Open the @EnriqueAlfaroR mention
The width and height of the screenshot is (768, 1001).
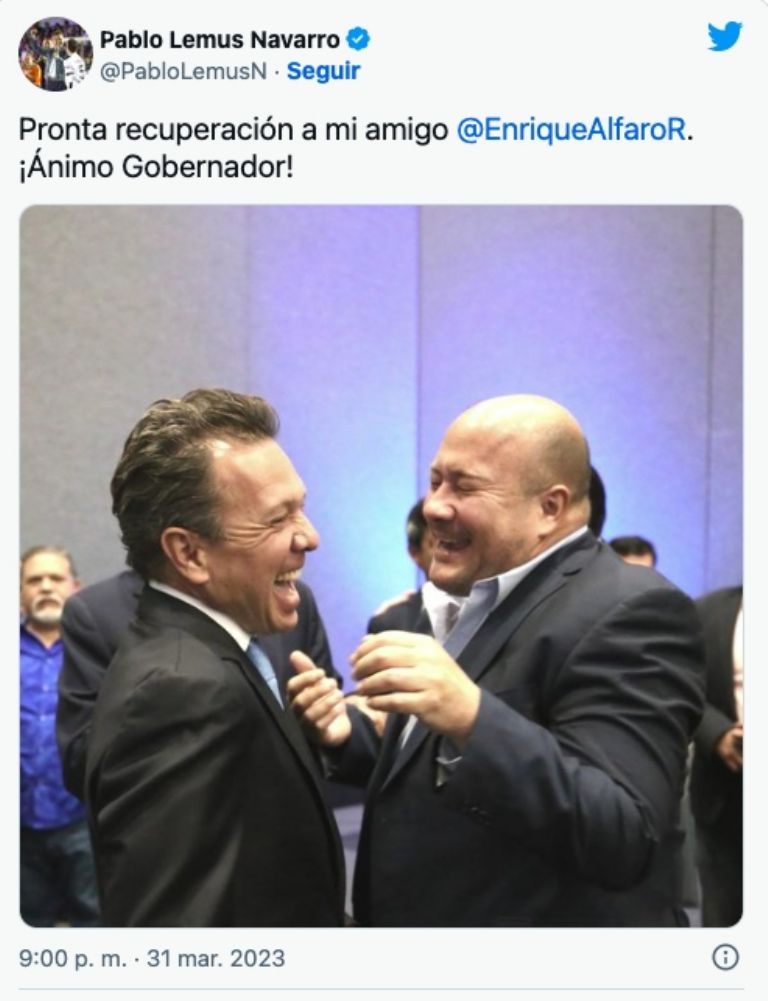(573, 130)
